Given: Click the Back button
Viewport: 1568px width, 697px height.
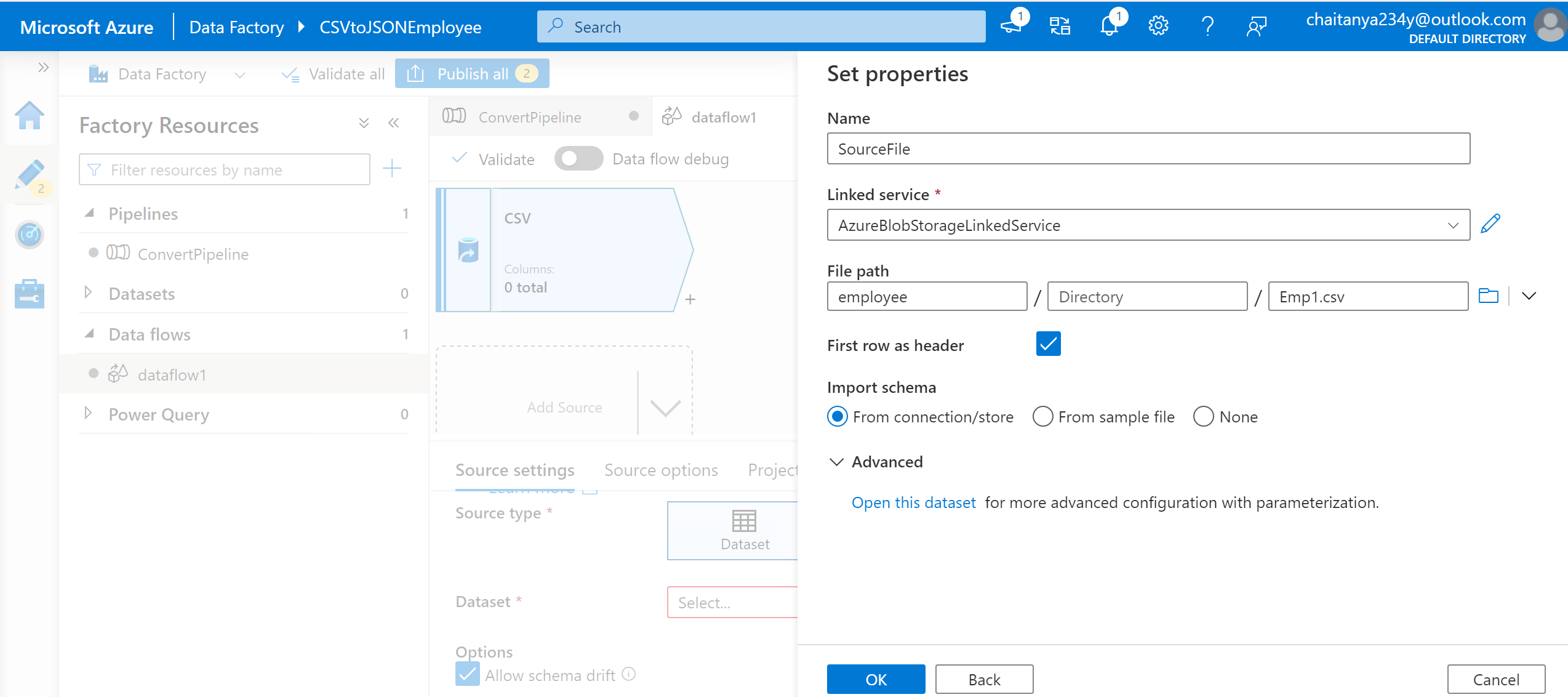Looking at the screenshot, I should click(984, 679).
